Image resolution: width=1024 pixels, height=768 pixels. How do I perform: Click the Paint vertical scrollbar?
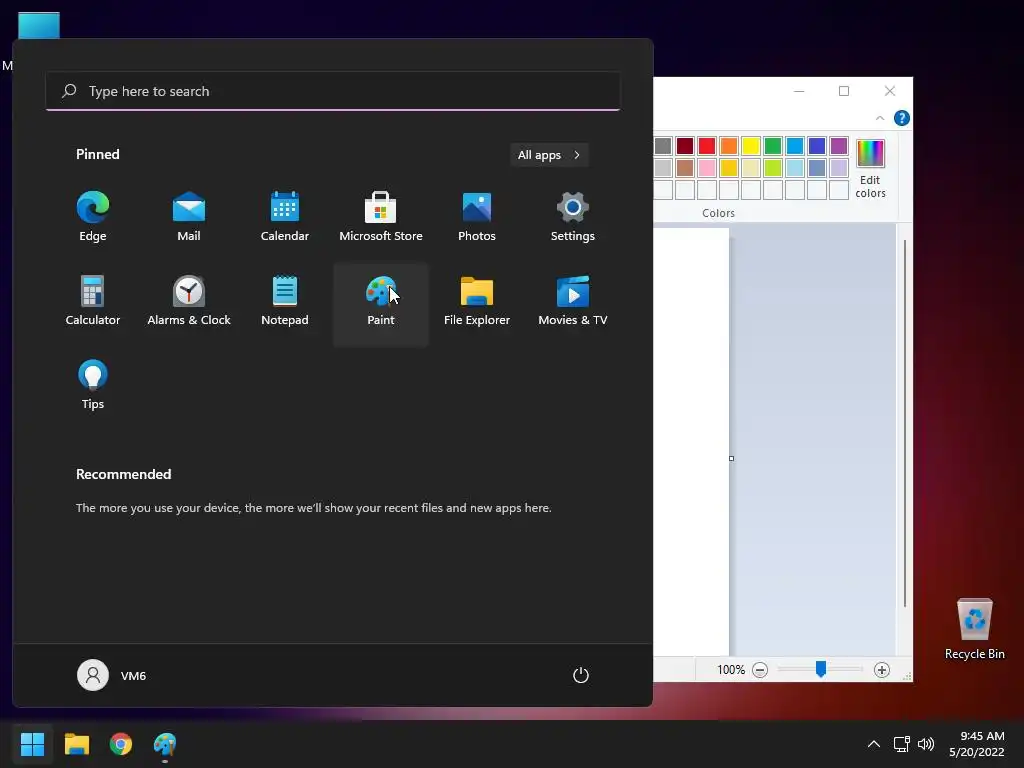tap(904, 423)
